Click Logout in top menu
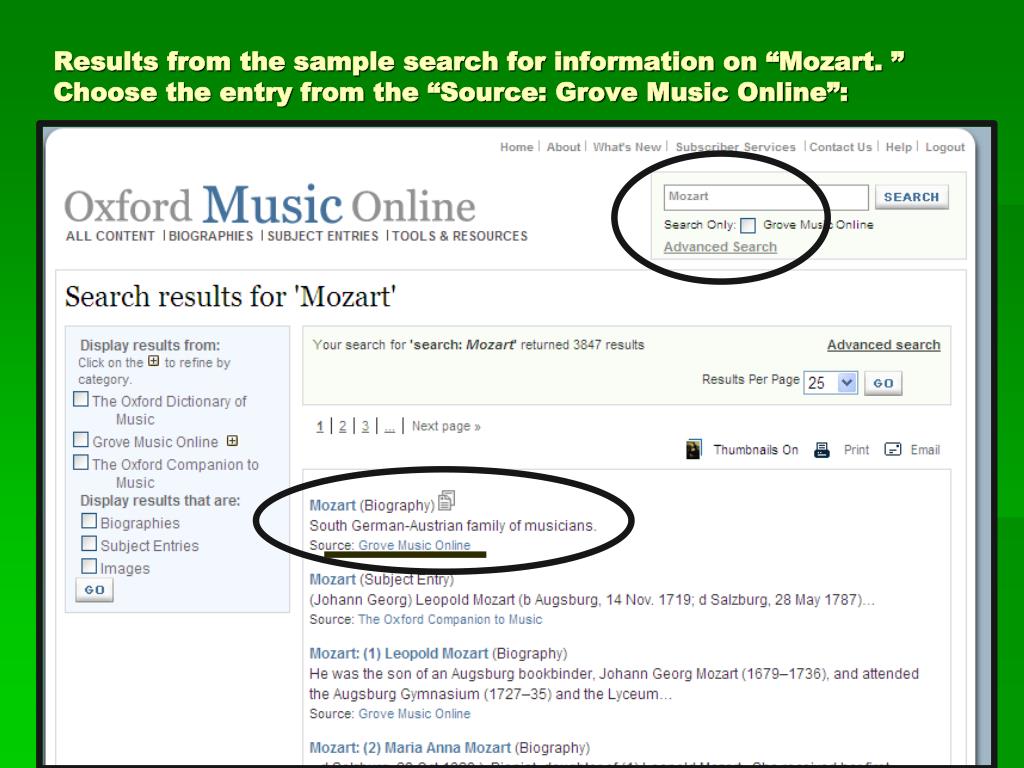Image resolution: width=1024 pixels, height=768 pixels. point(945,147)
